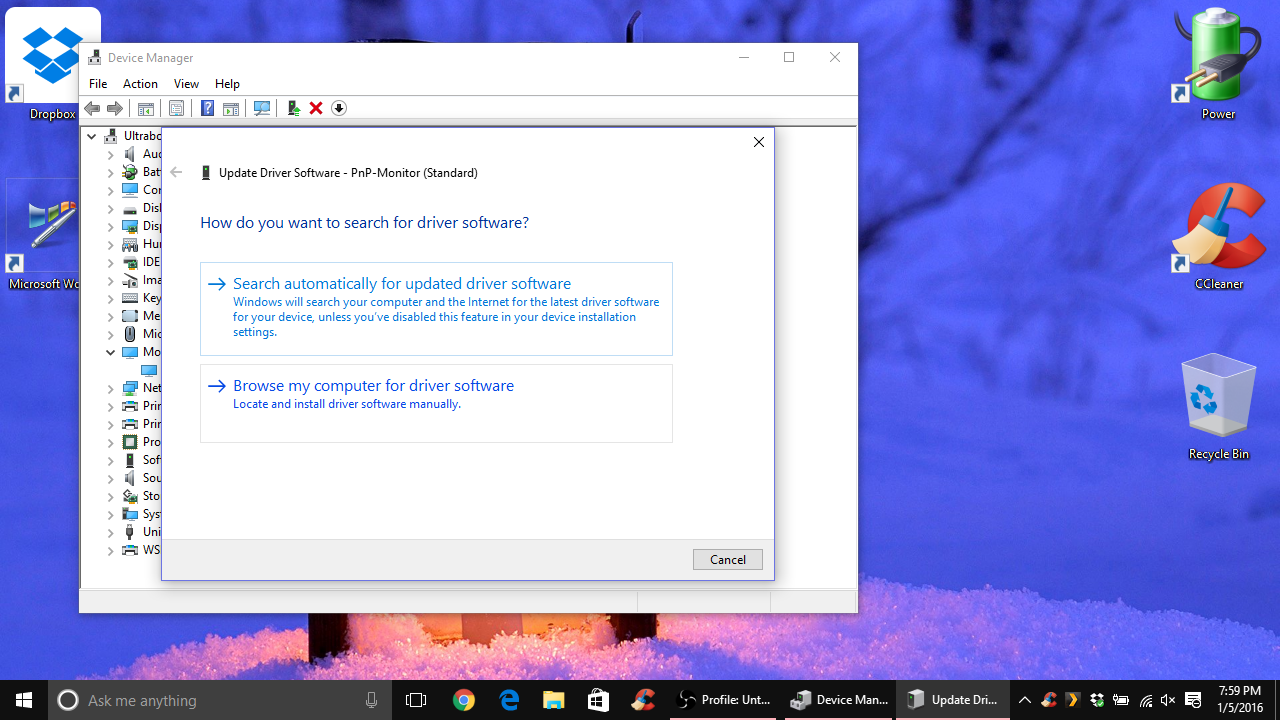Click the Properties toolbar icon
This screenshot has height=720, width=1280.
click(x=176, y=108)
